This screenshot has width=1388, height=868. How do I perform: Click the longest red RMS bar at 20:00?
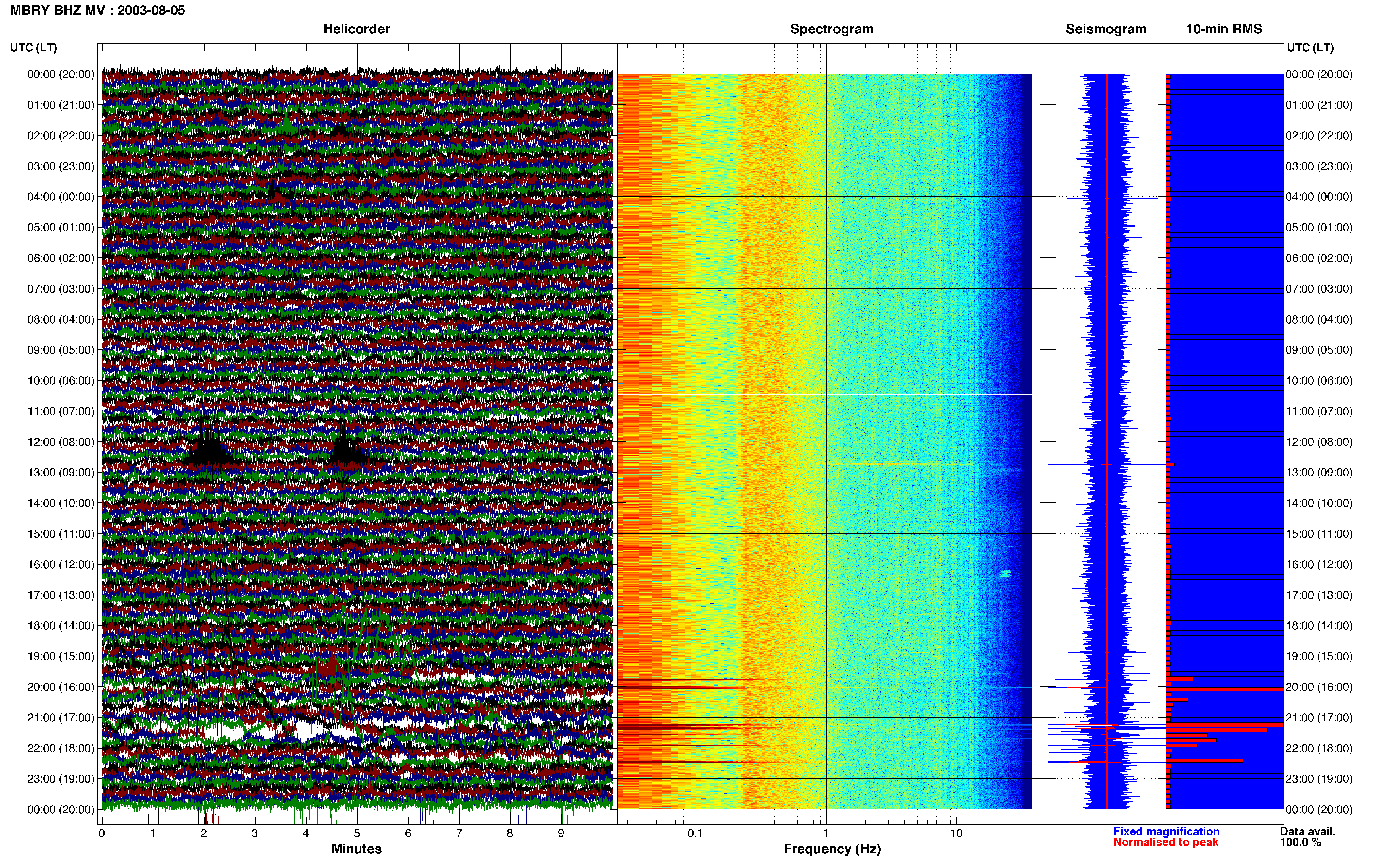pyautogui.click(x=1225, y=689)
